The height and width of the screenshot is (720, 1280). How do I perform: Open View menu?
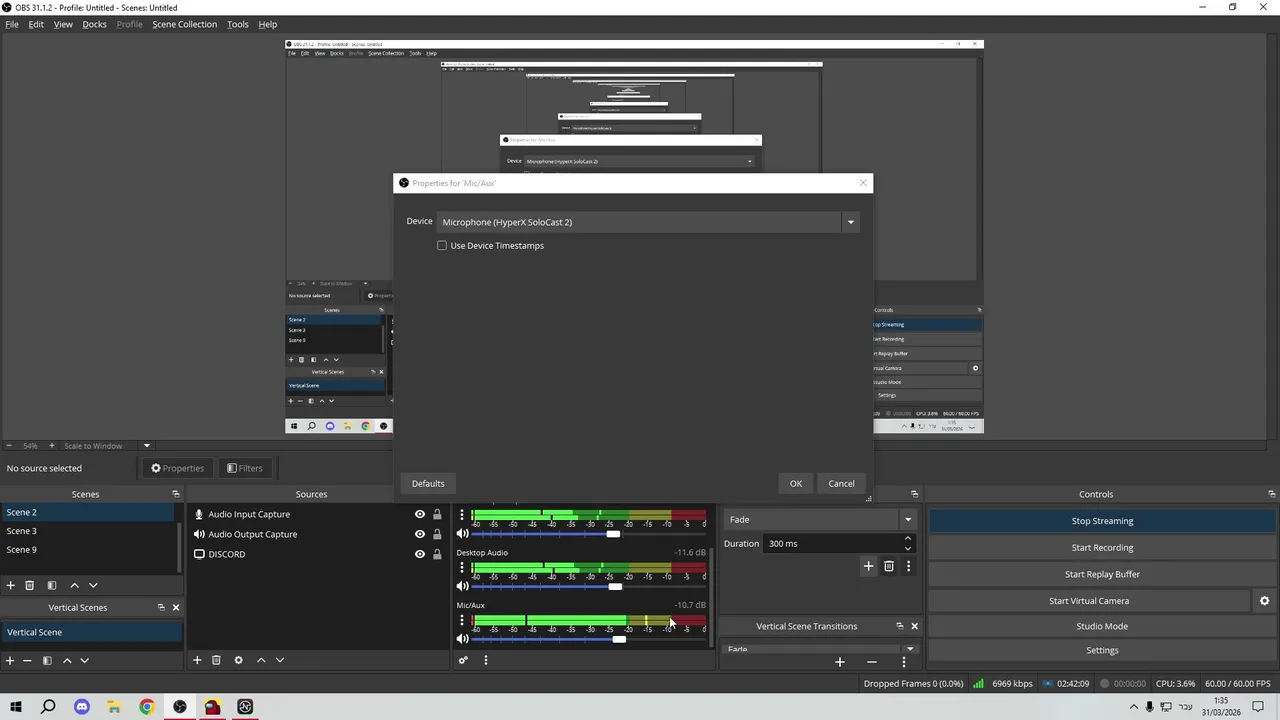point(63,24)
